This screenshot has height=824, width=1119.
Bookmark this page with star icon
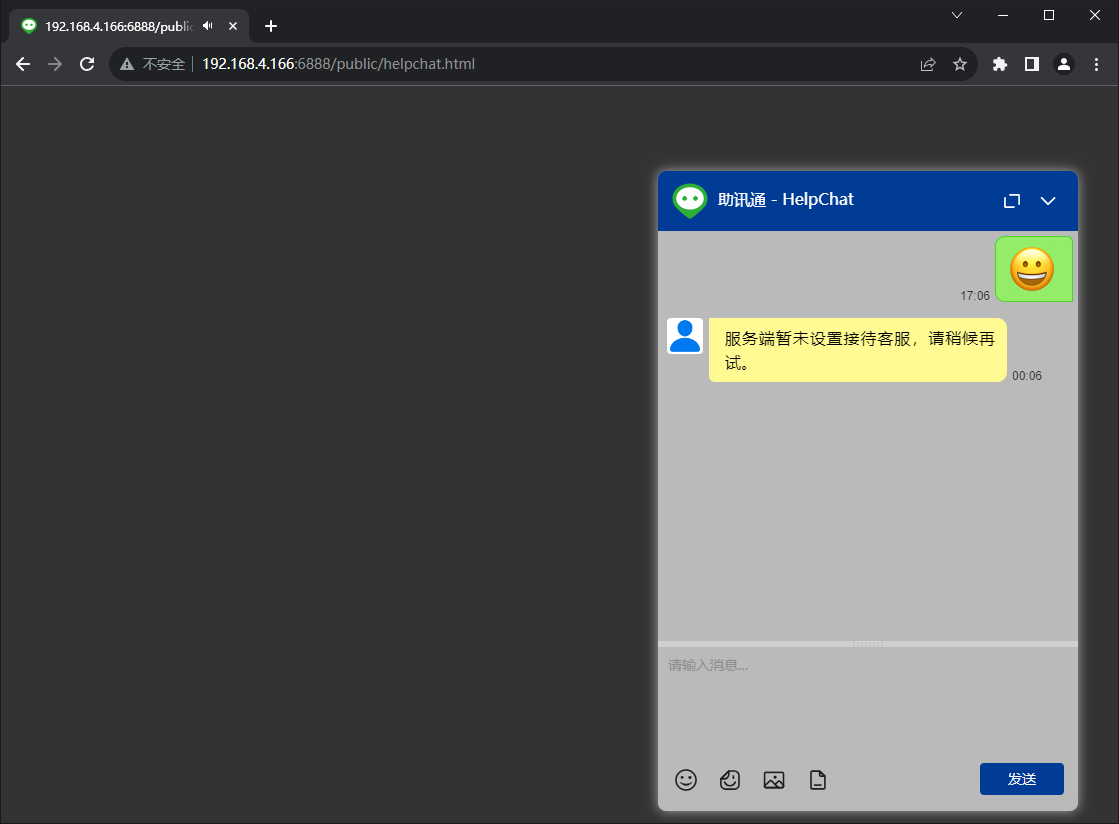(960, 64)
